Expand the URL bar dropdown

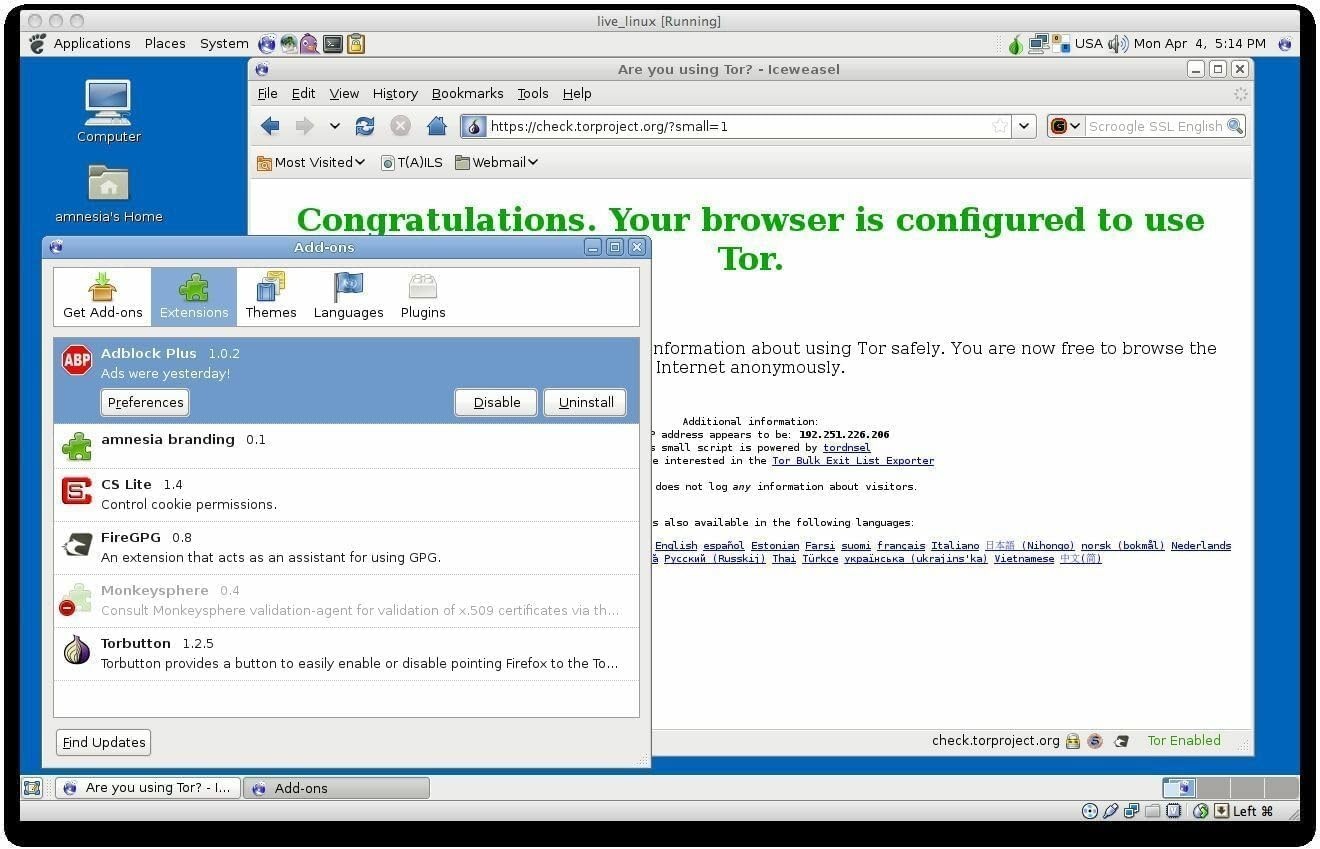click(1023, 126)
